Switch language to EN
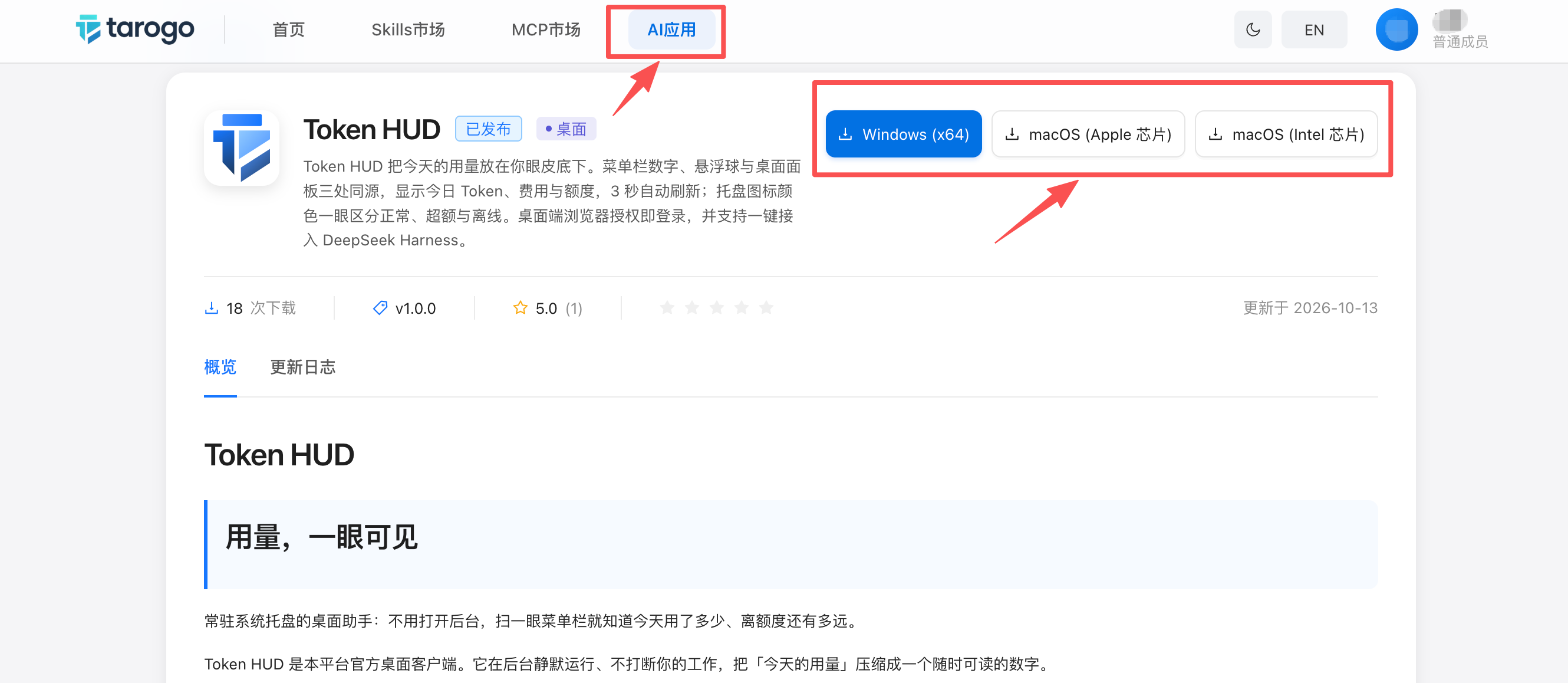 [1313, 30]
